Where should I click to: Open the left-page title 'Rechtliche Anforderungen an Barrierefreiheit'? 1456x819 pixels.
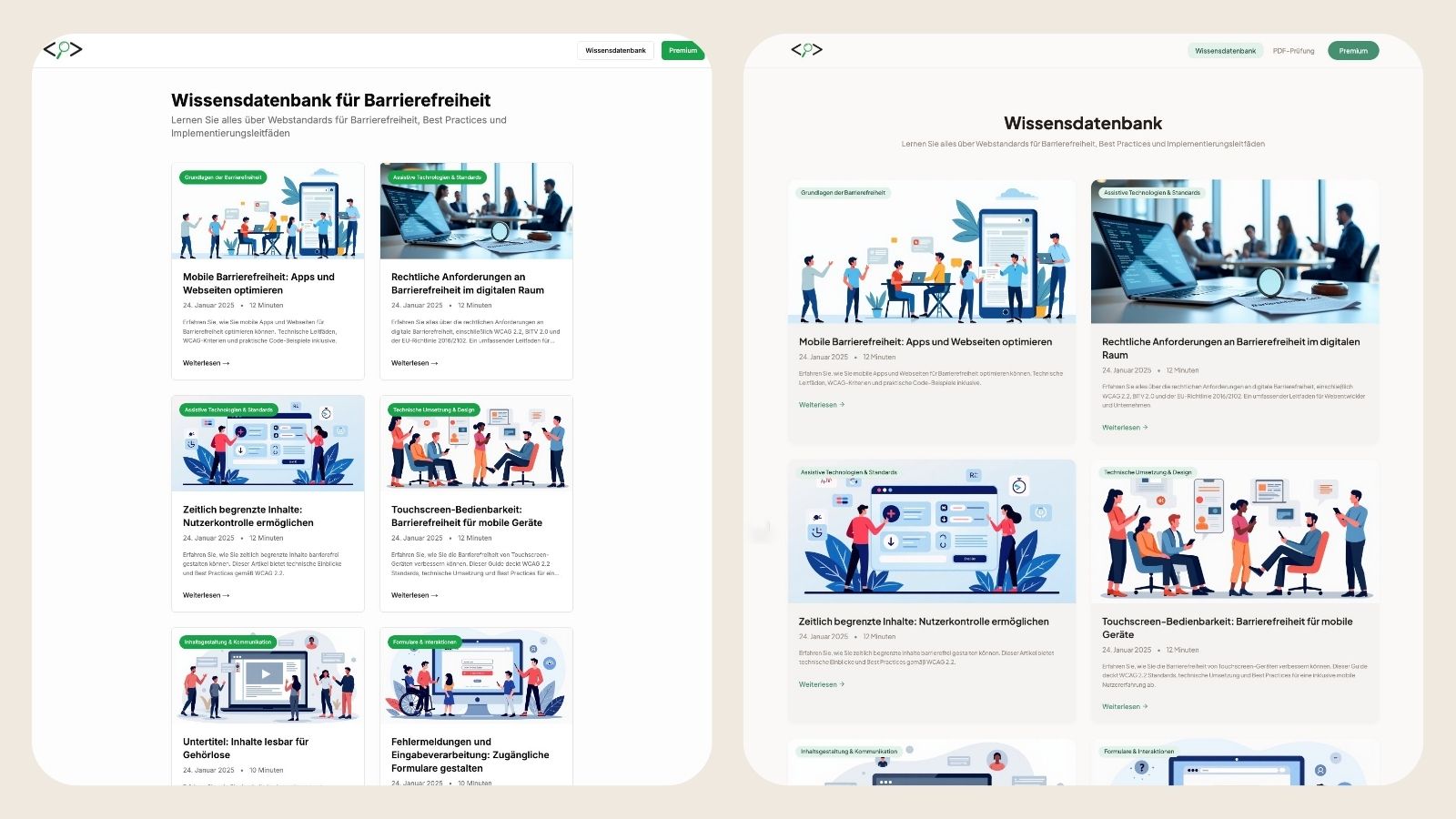[468, 283]
